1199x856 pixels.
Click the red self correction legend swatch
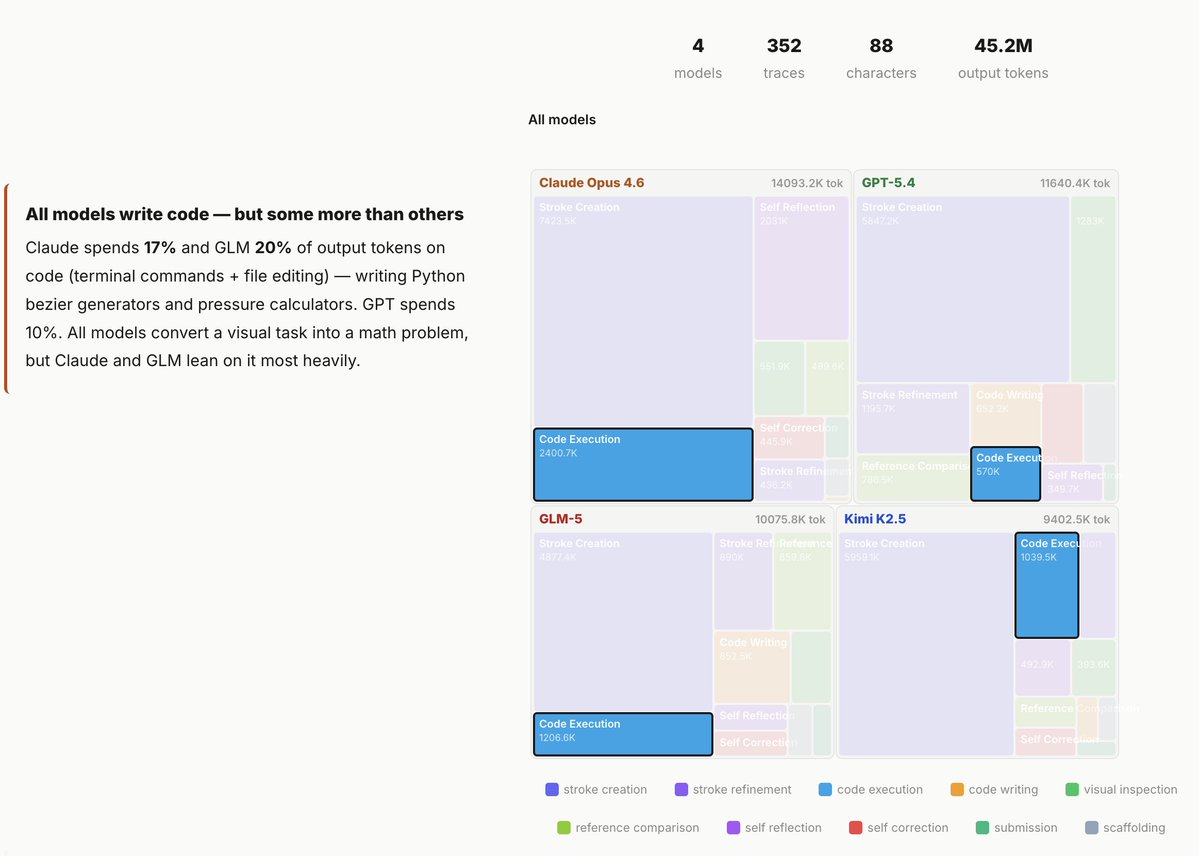[855, 828]
